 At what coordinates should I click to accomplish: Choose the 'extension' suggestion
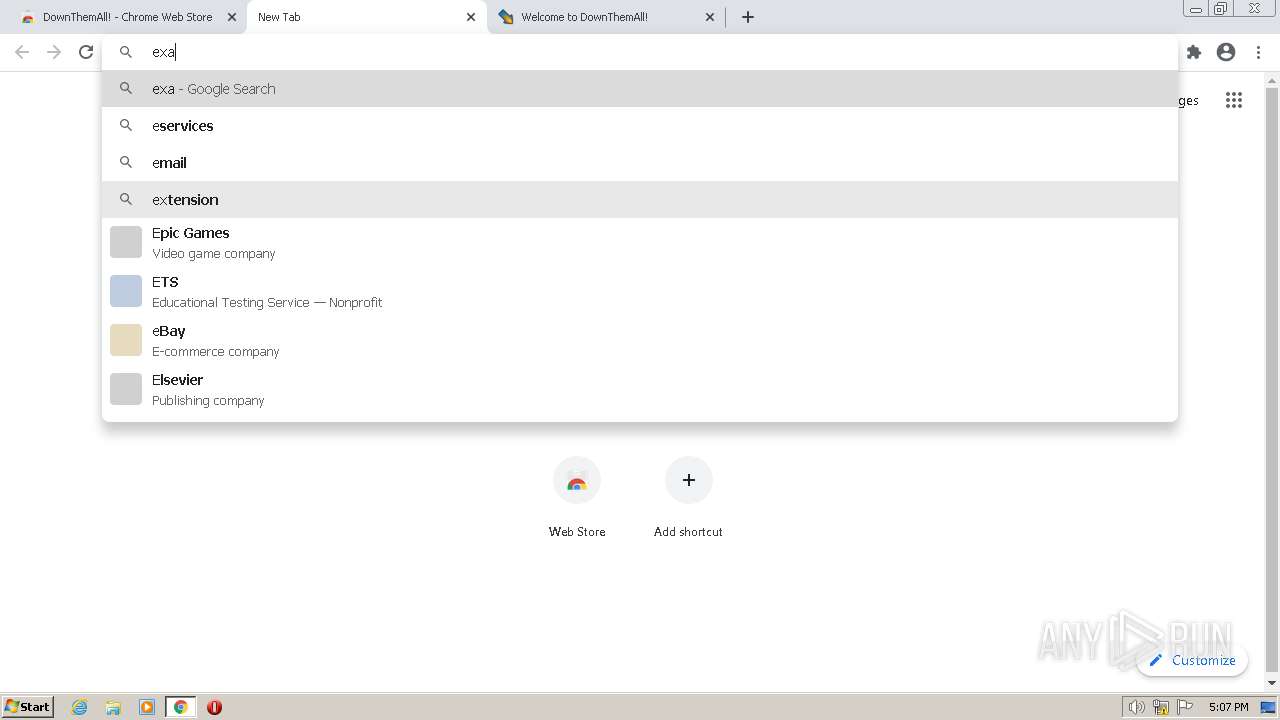[640, 200]
